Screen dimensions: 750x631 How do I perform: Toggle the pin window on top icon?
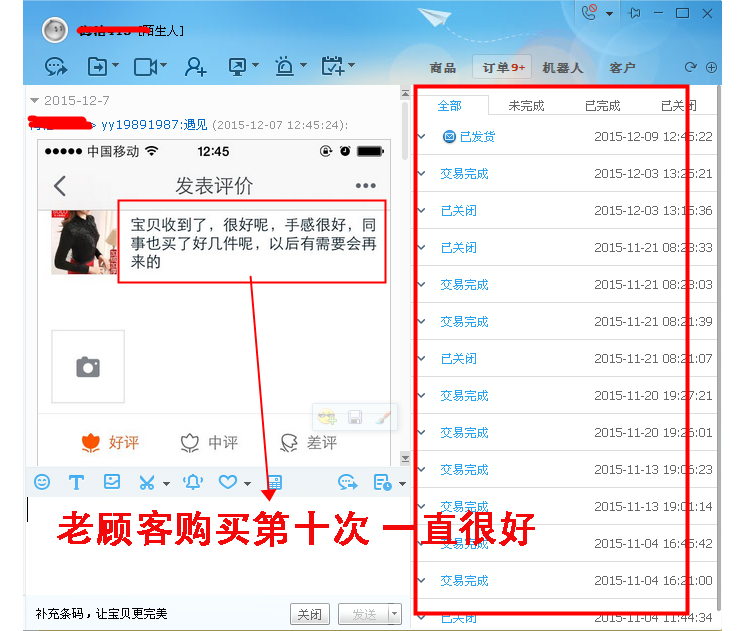(635, 13)
